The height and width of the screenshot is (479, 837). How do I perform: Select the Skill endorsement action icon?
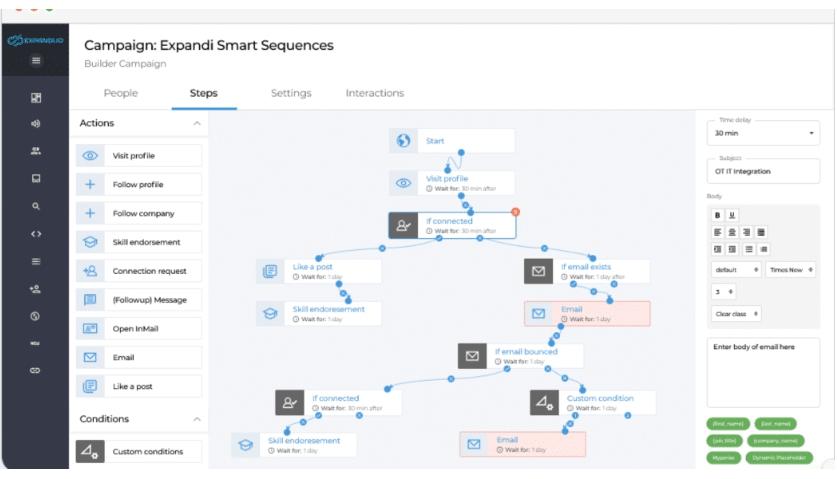tap(90, 242)
